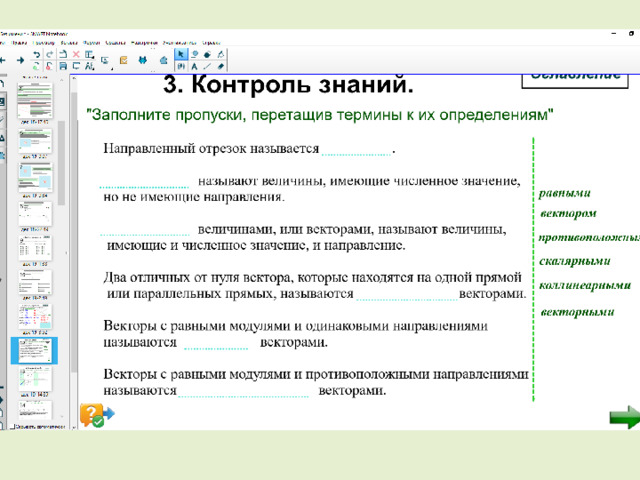Toggle the auto-hide checkbox under page sorter
This screenshot has width=640, height=480.
click(12, 427)
